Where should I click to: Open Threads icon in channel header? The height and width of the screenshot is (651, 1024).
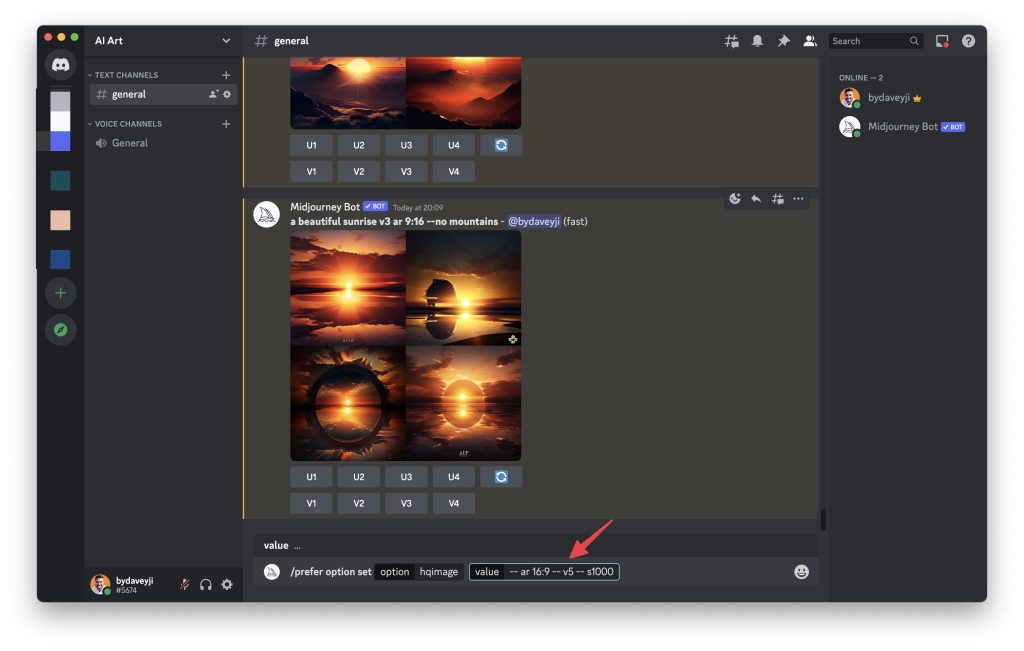[731, 41]
